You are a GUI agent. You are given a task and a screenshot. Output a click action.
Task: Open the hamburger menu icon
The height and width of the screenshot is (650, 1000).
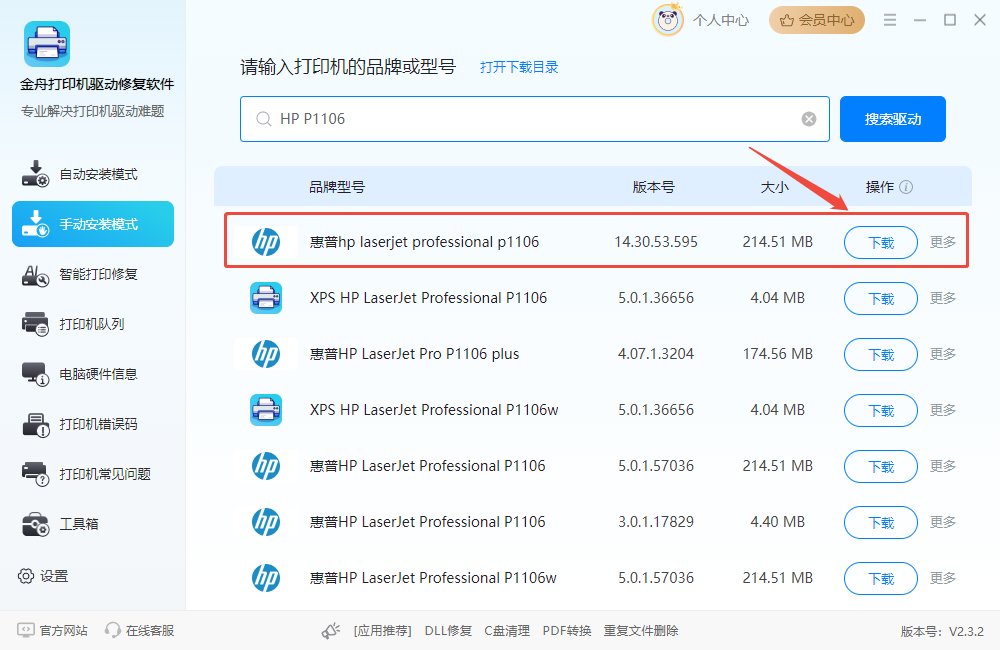[890, 20]
